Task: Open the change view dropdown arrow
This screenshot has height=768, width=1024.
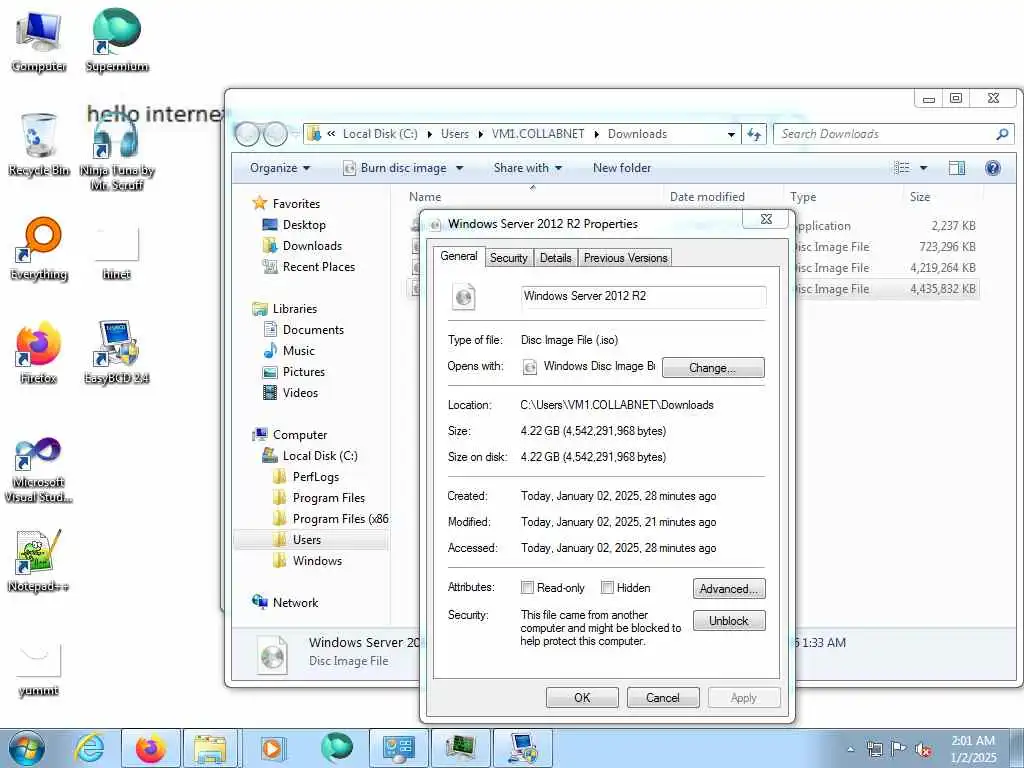Action: (x=923, y=168)
